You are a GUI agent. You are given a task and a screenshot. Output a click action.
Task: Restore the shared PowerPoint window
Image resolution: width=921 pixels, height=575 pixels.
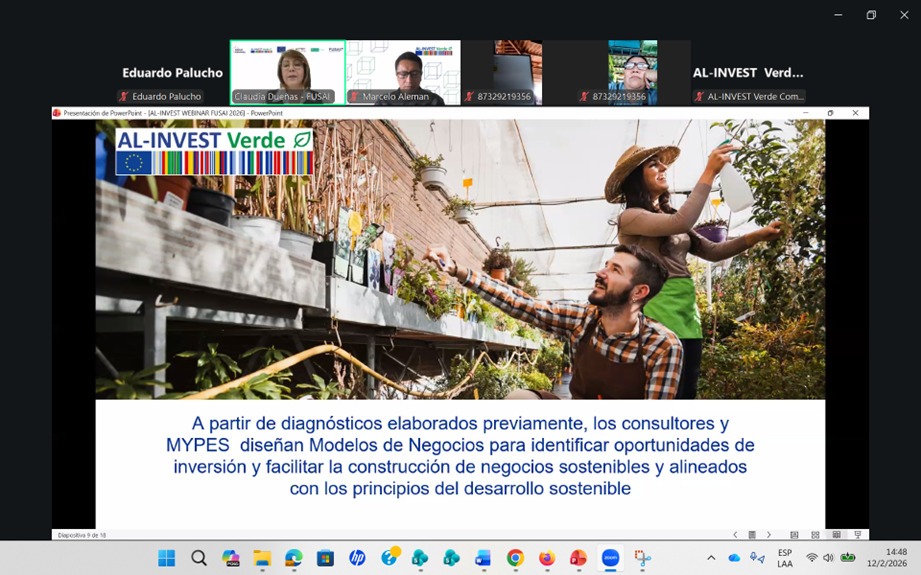click(x=831, y=113)
